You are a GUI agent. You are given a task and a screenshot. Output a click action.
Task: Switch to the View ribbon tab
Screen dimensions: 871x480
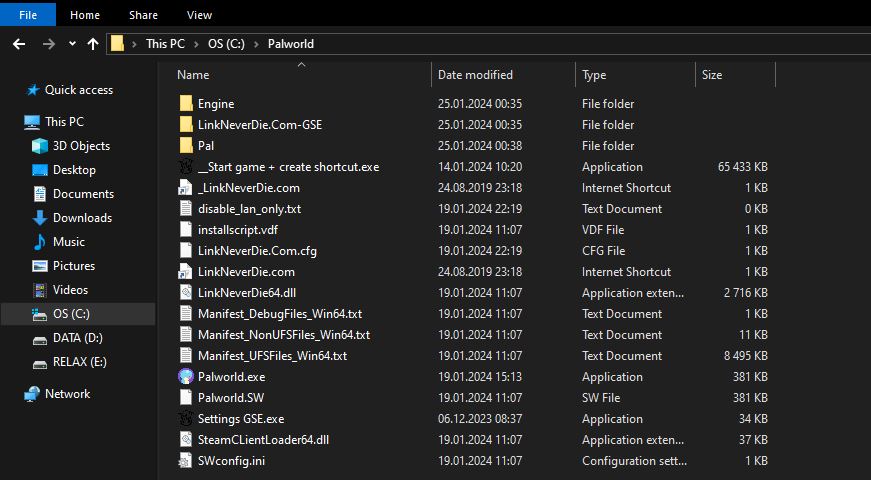(x=199, y=15)
